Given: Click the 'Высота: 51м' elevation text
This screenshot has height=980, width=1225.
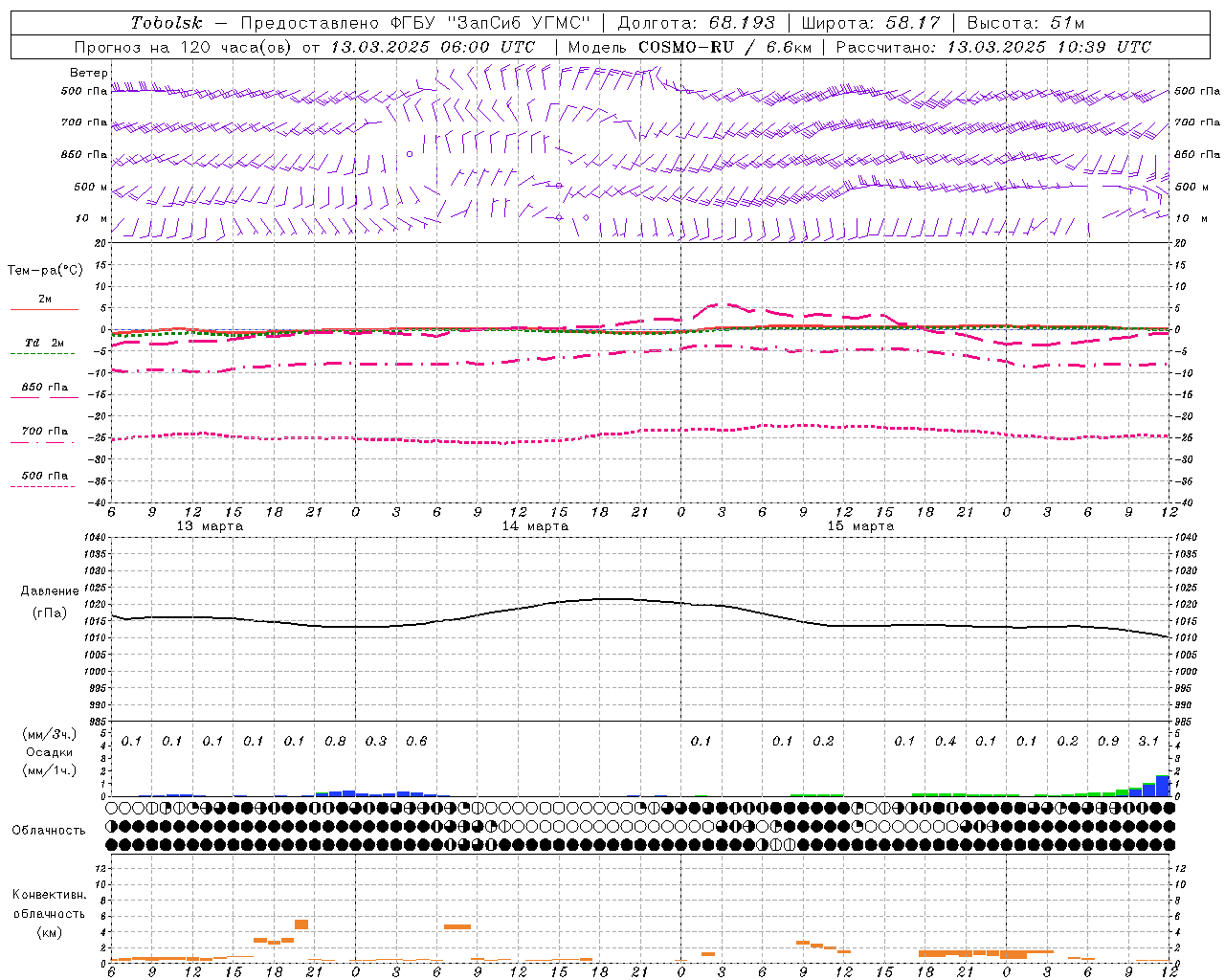Looking at the screenshot, I should pos(1026,23).
